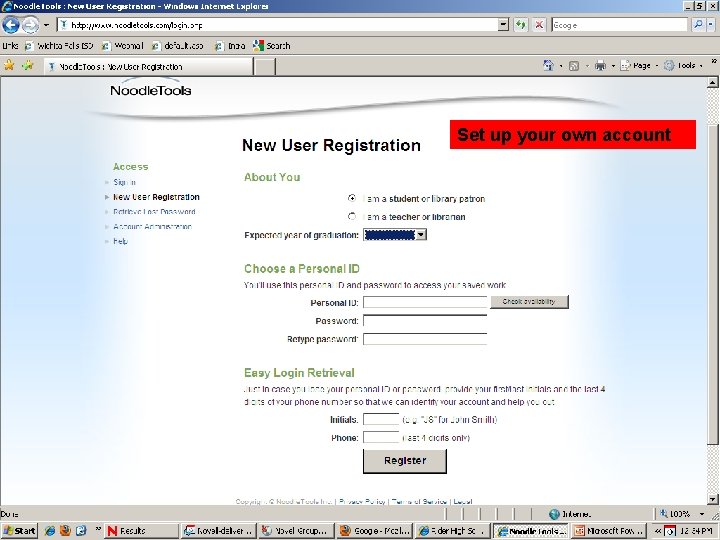Select 'I am a teacher or librarian'

click(x=352, y=216)
